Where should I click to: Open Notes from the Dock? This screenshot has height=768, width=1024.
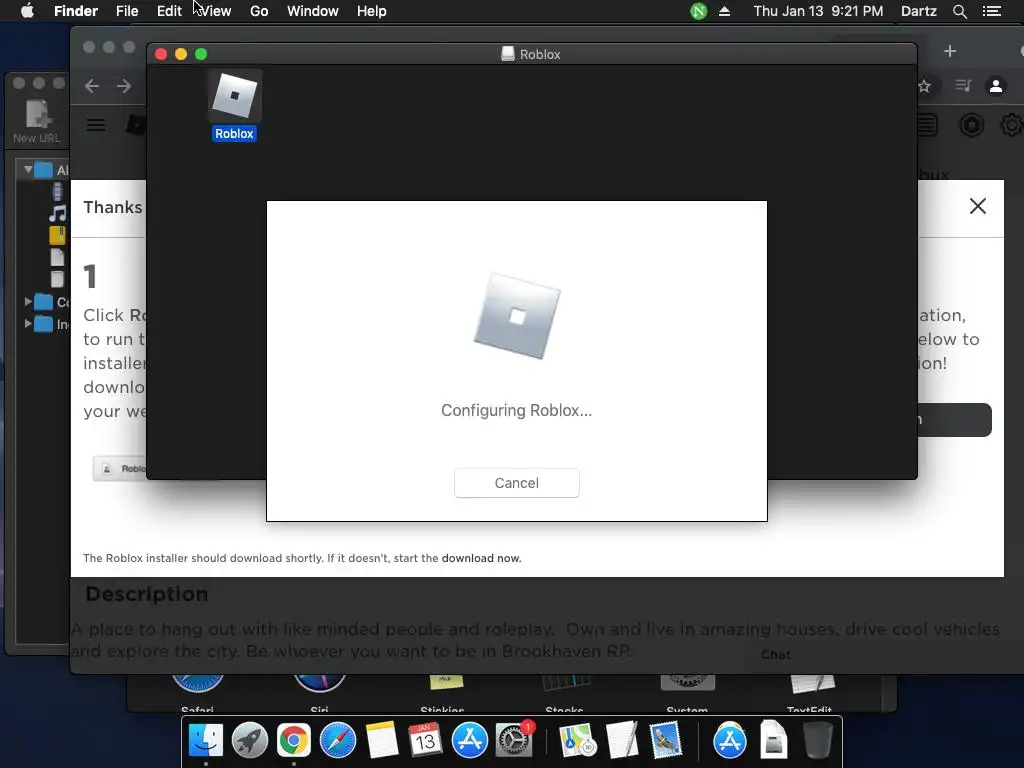coord(382,740)
